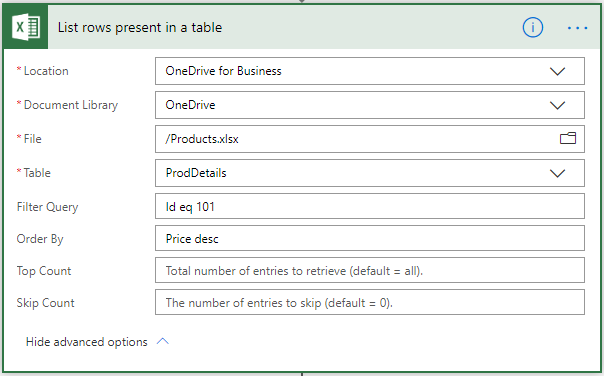Open the ellipsis more options menu

(x=577, y=28)
